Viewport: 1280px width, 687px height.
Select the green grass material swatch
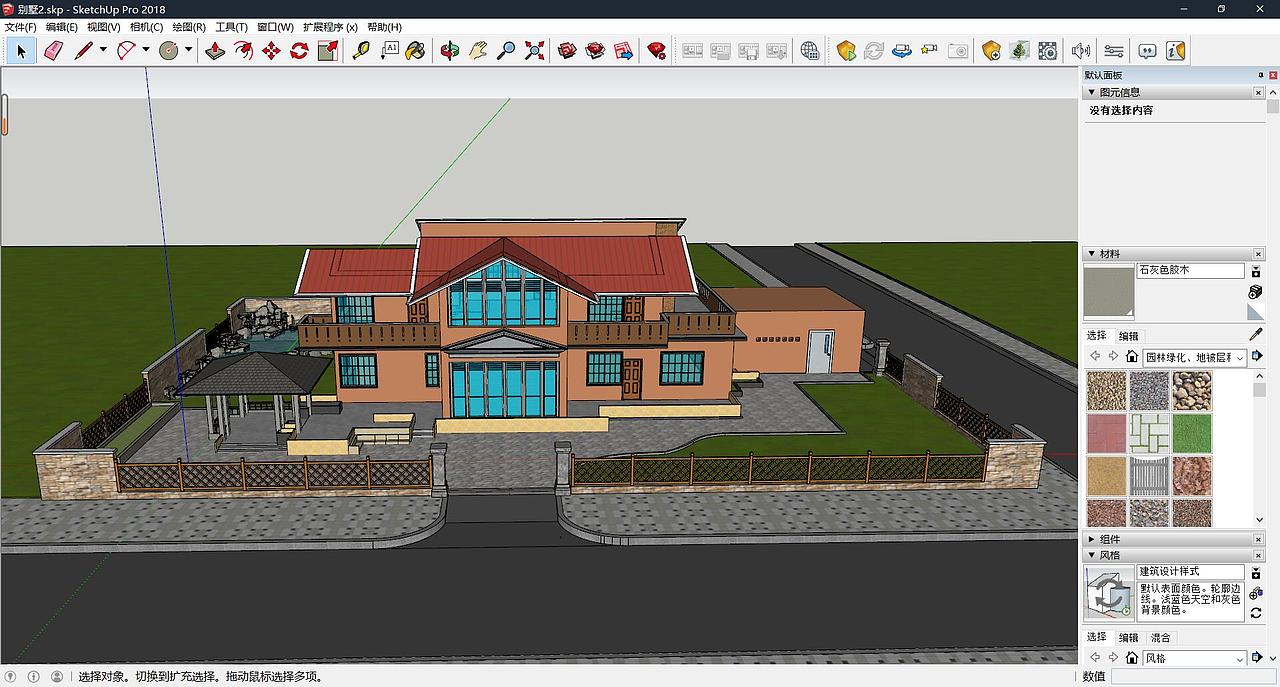click(1192, 433)
